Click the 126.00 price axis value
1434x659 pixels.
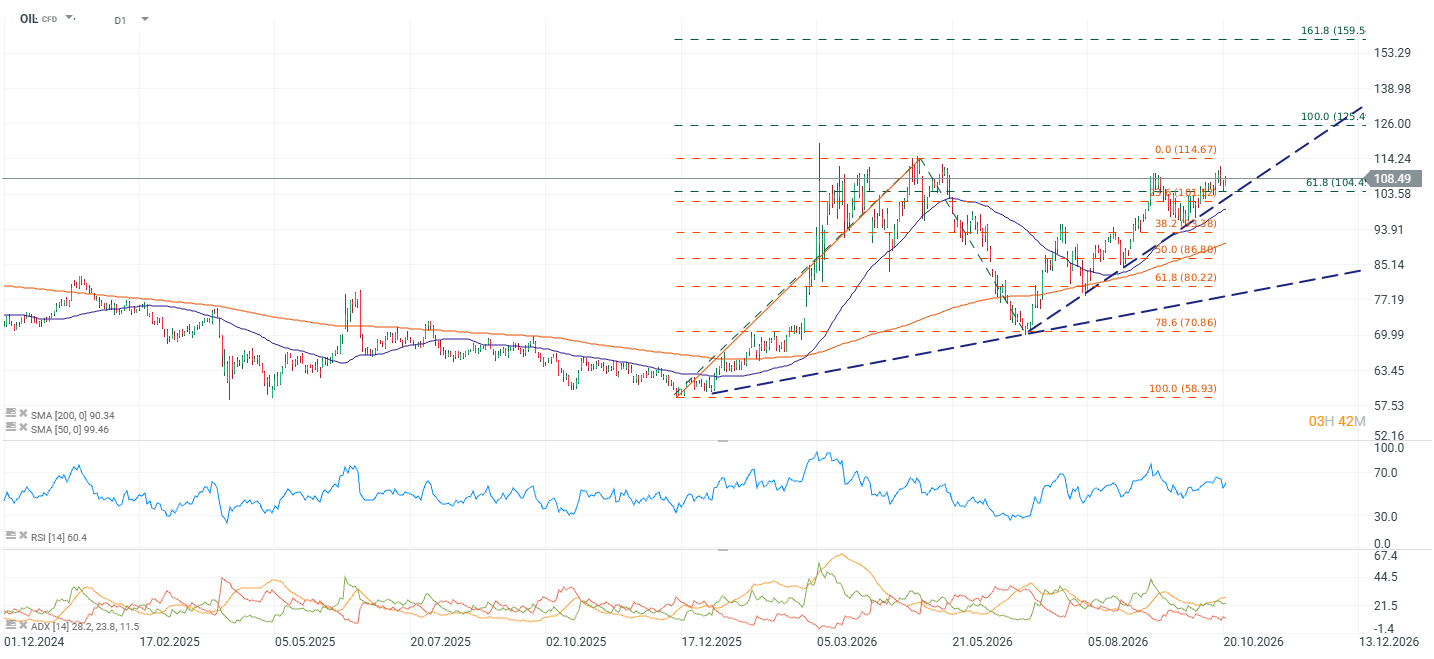pos(1394,124)
